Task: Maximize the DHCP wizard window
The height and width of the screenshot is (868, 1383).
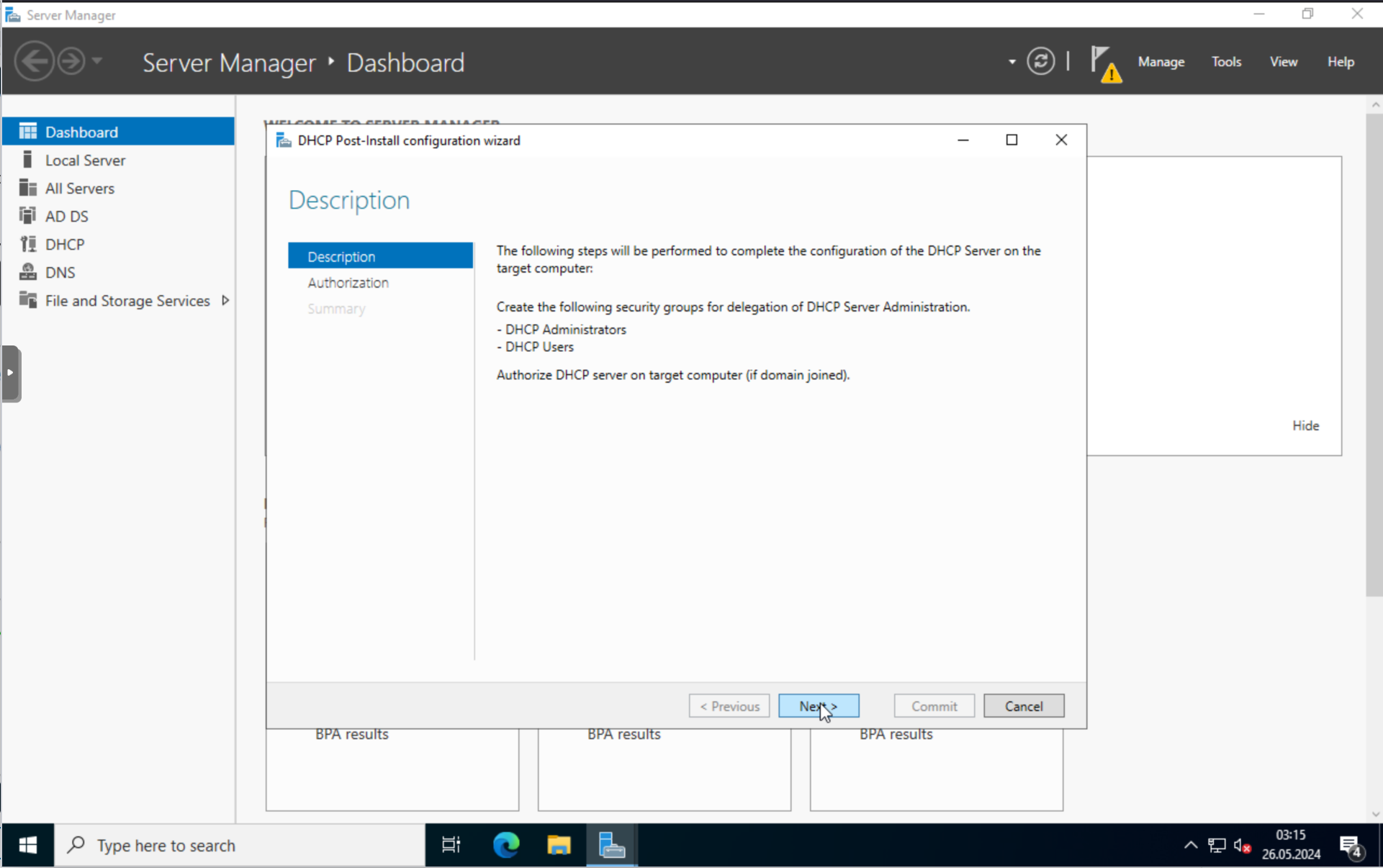Action: coord(1012,140)
